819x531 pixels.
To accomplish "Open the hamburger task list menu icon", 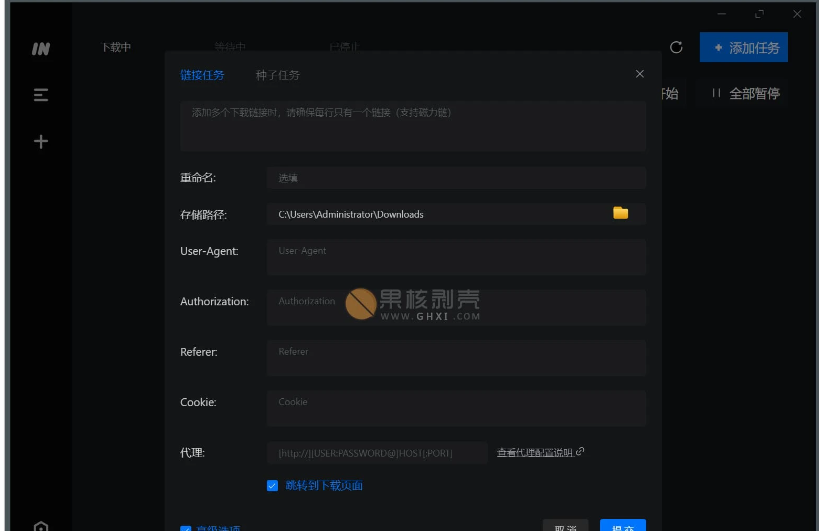I will click(41, 95).
